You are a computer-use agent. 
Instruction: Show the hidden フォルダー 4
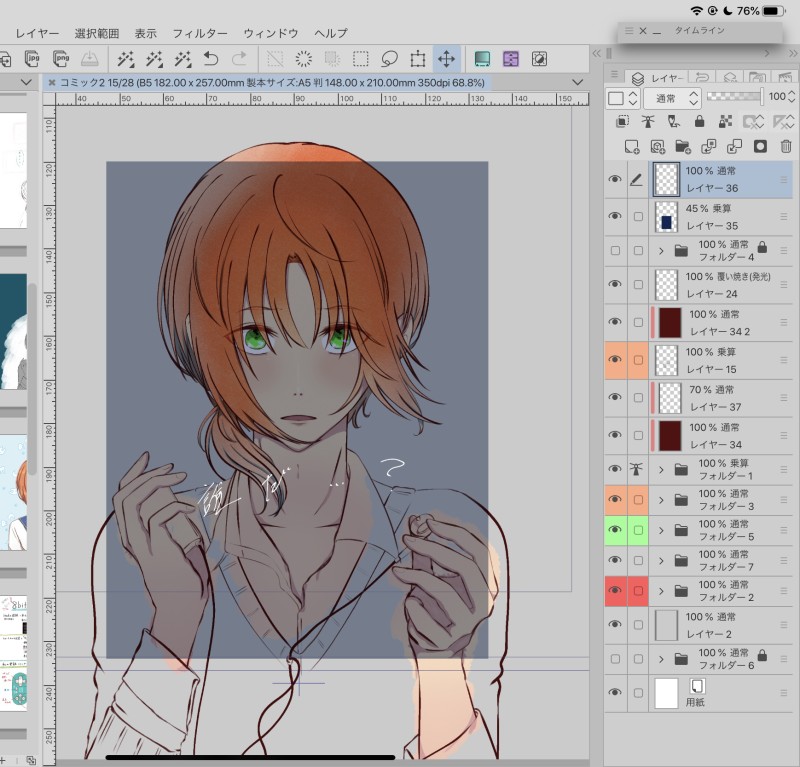click(x=615, y=251)
